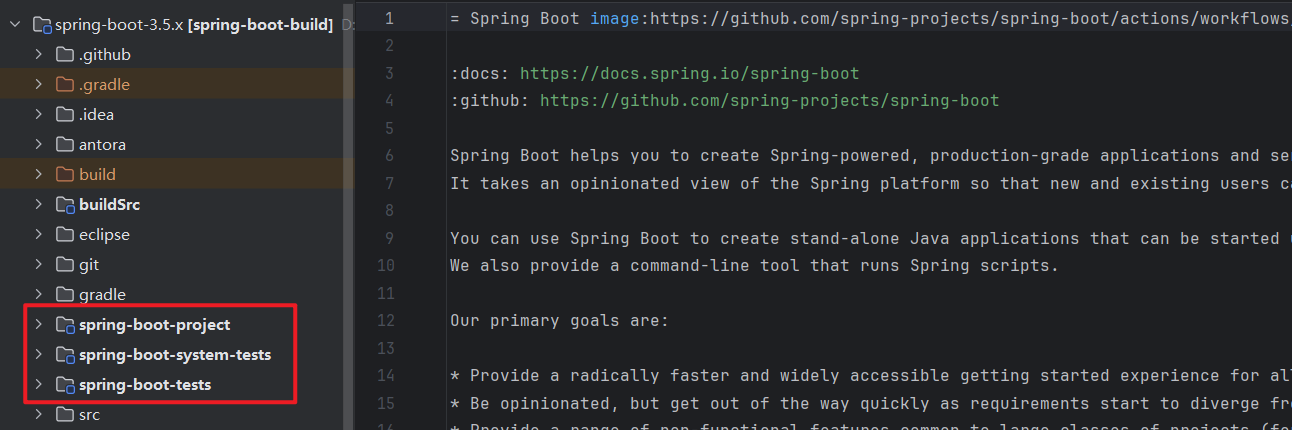
Task: Expand the eclipse folder chevron
Action: (38, 234)
